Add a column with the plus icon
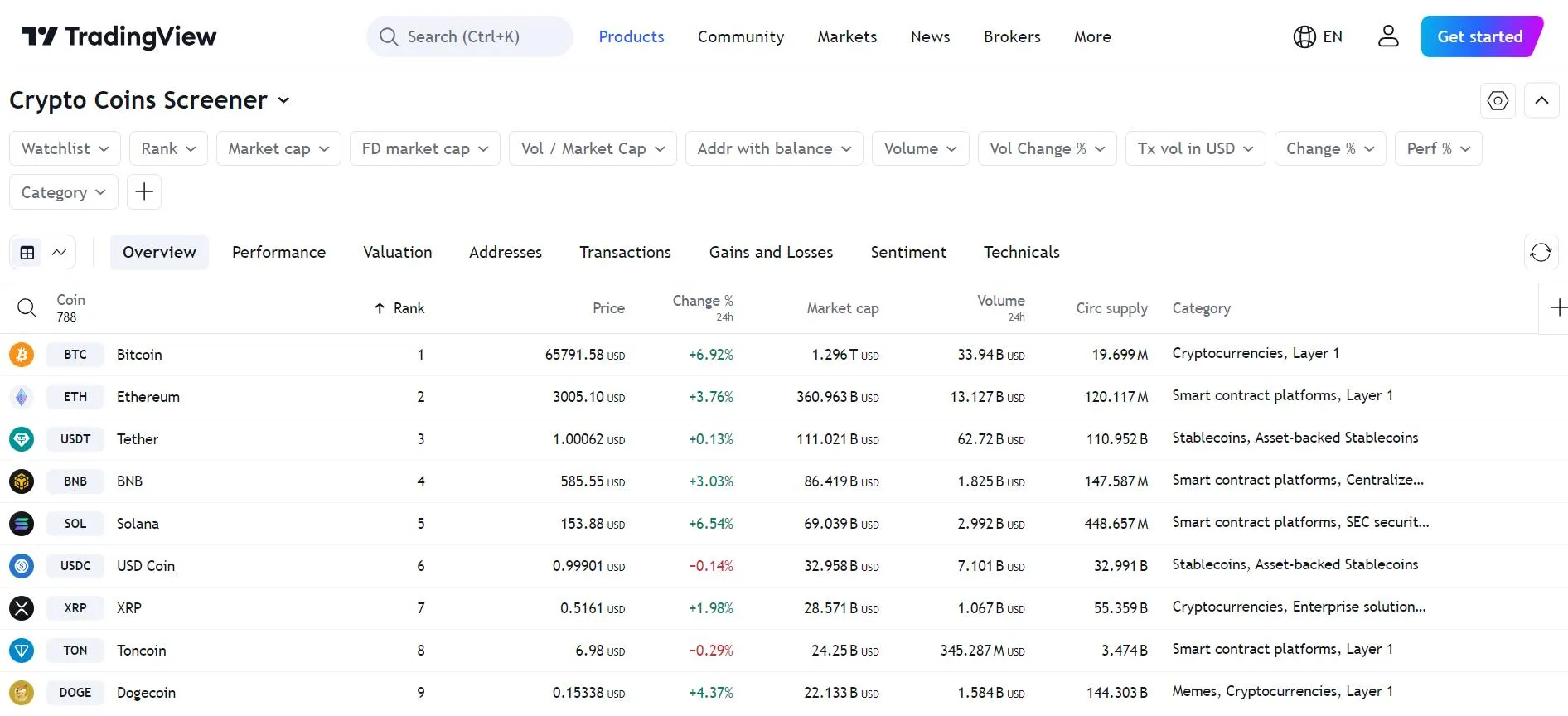Viewport: 1568px width, 716px height. (1558, 308)
